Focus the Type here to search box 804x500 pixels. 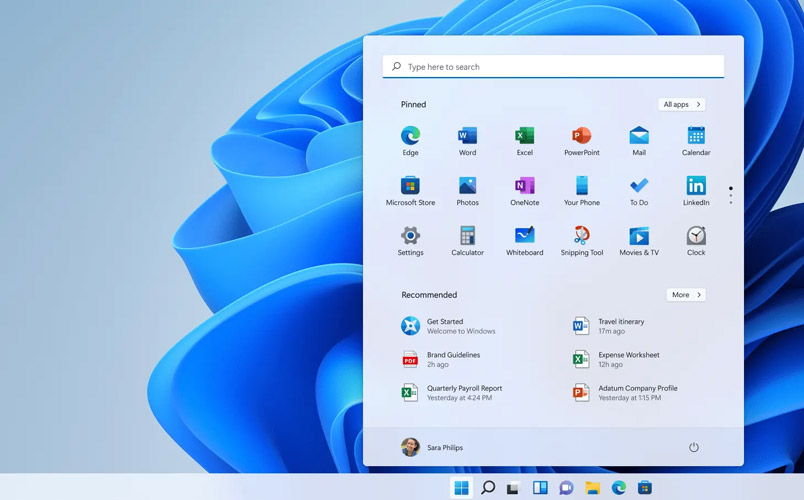point(553,67)
